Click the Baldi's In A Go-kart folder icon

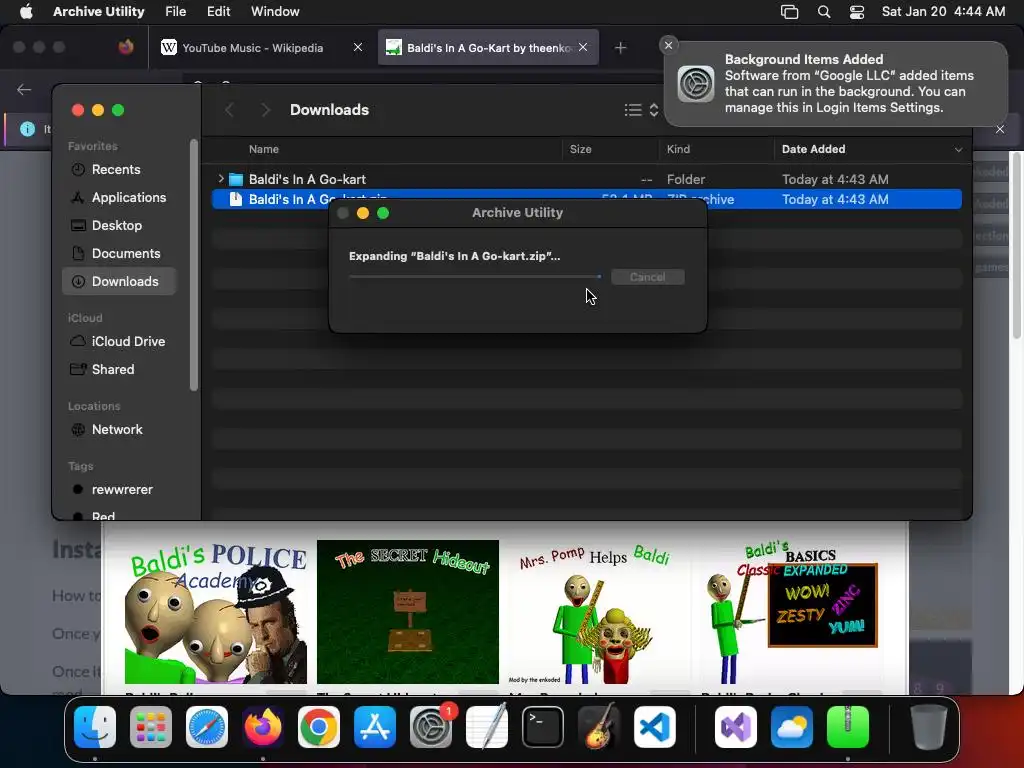[x=236, y=179]
